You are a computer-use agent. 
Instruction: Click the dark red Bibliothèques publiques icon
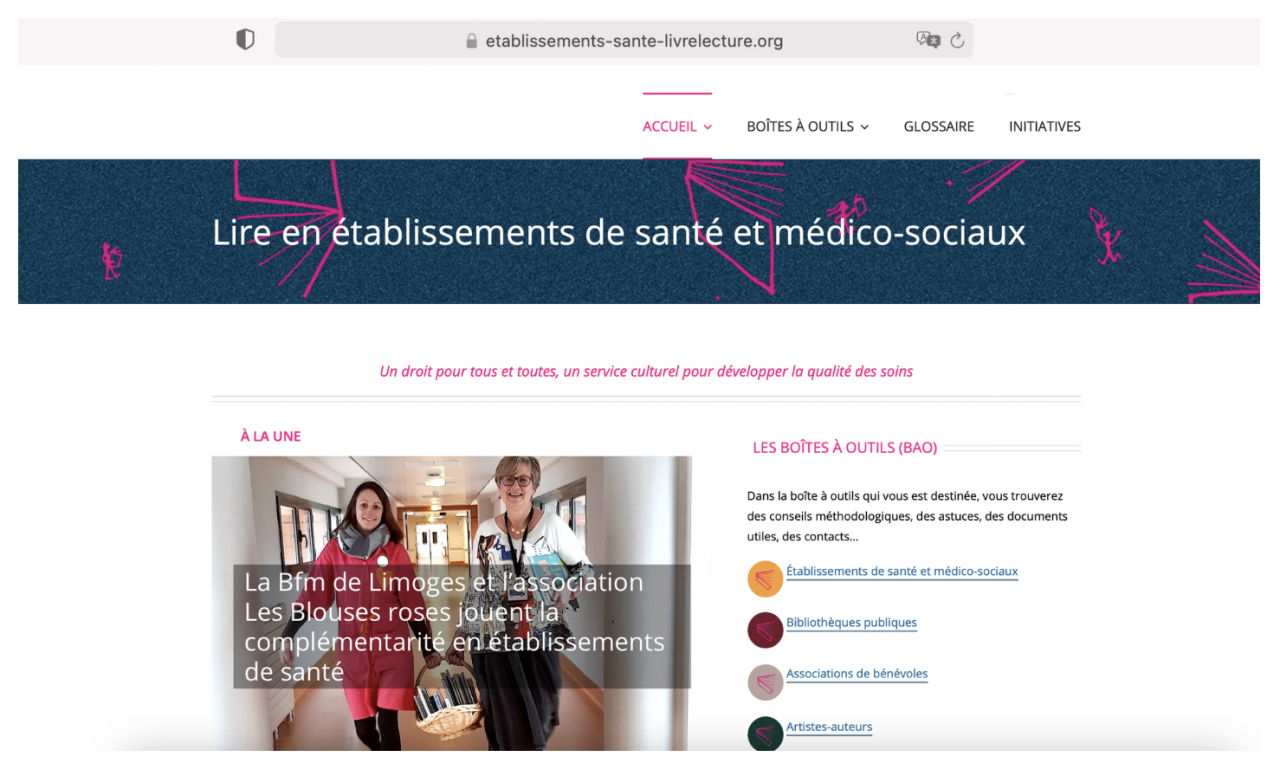tap(765, 630)
